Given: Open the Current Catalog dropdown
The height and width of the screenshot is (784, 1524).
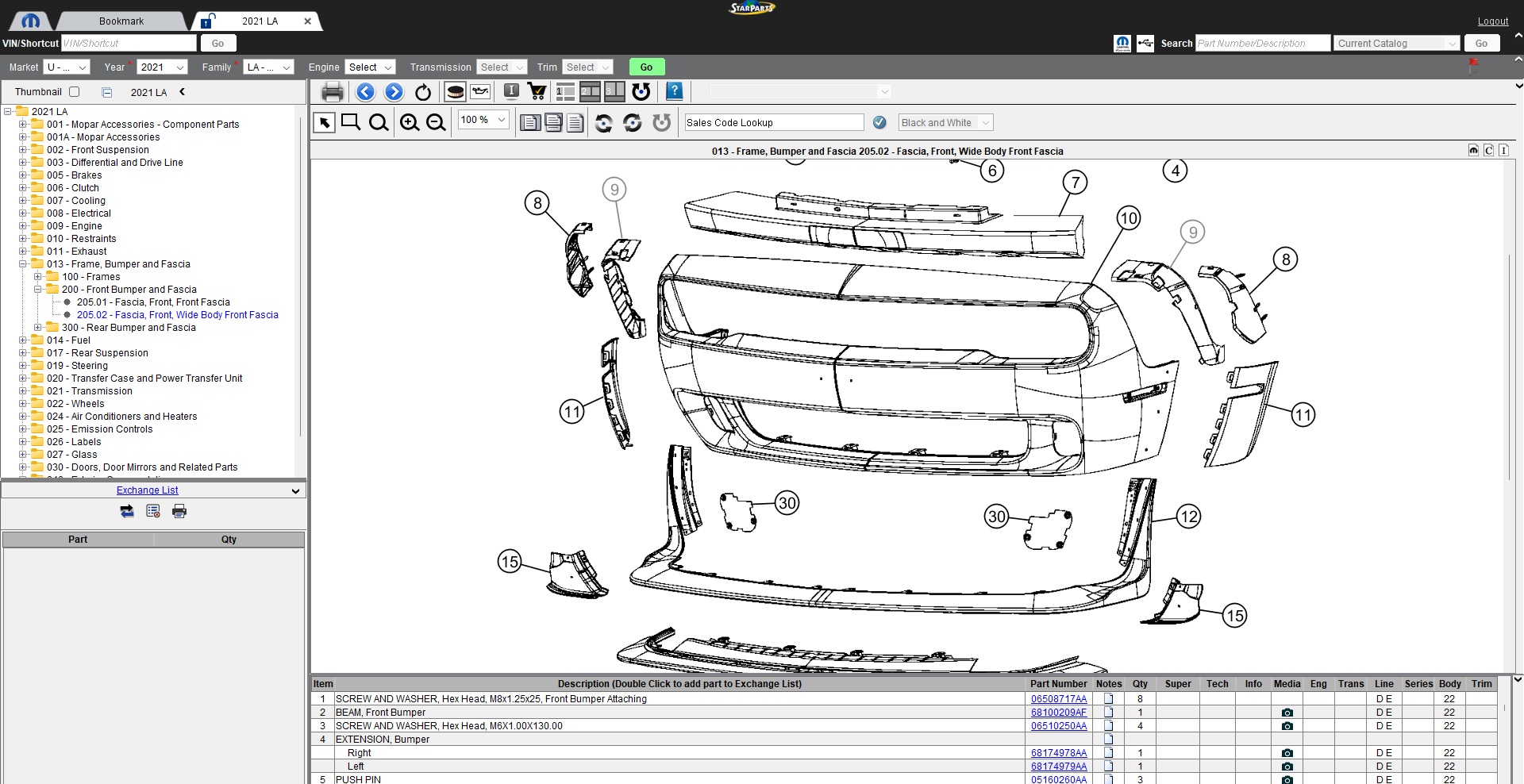Looking at the screenshot, I should [x=1396, y=44].
